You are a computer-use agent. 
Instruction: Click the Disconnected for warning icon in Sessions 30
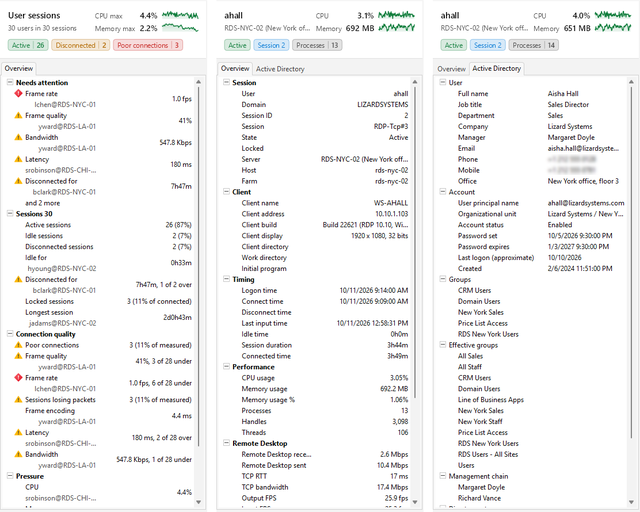(x=18, y=279)
